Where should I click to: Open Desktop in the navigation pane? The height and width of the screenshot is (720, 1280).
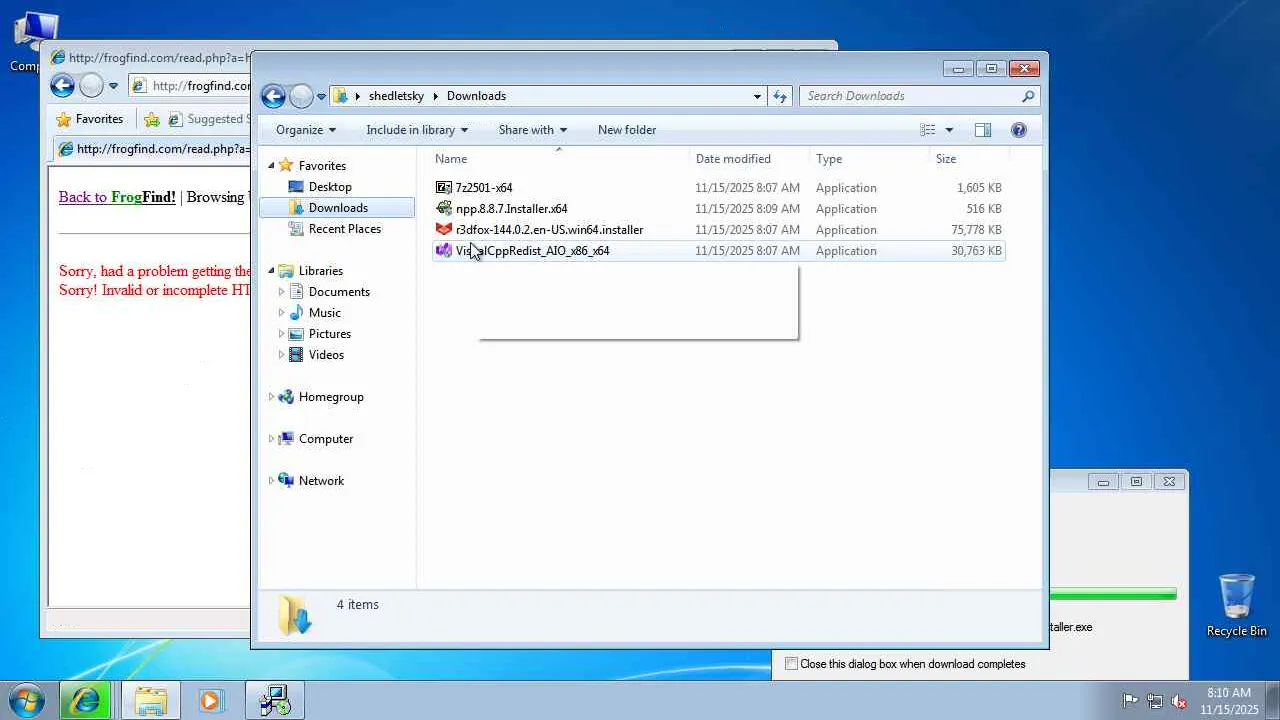point(330,187)
